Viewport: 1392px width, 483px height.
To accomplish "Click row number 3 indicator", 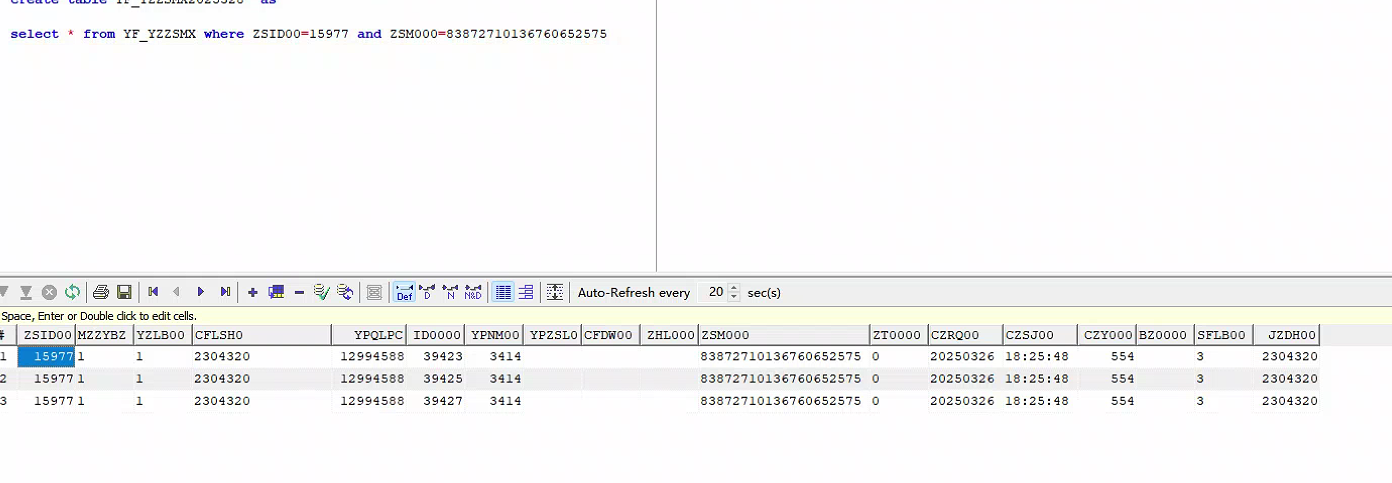I will pos(5,401).
